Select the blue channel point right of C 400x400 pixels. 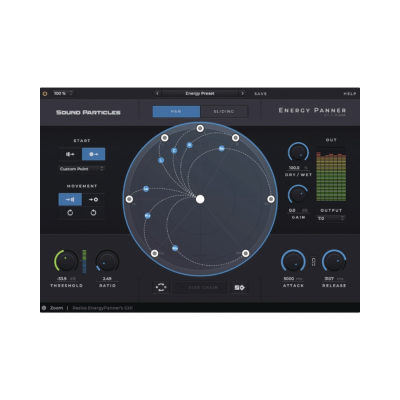(x=189, y=145)
